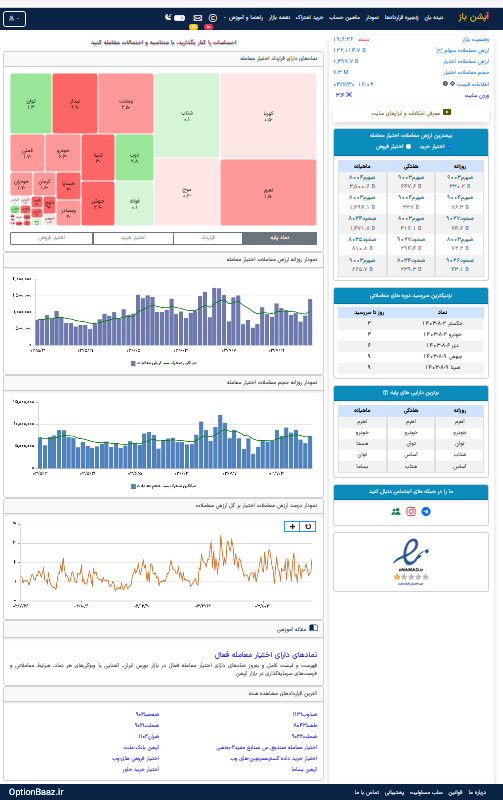Toggle bar series legend in daily value chart
This screenshot has width=503, height=800.
pyautogui.click(x=146, y=363)
